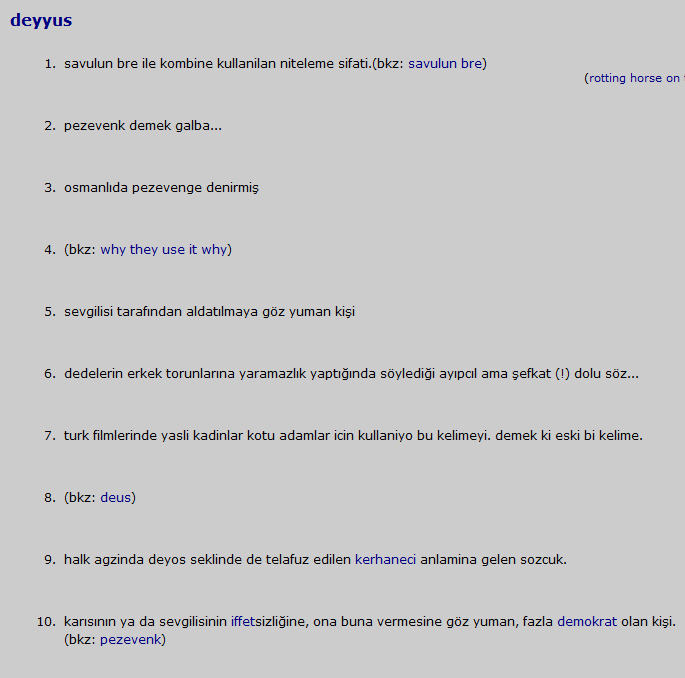Click the 'osmanlıda pezevenge denirmiş' entry text

point(161,187)
